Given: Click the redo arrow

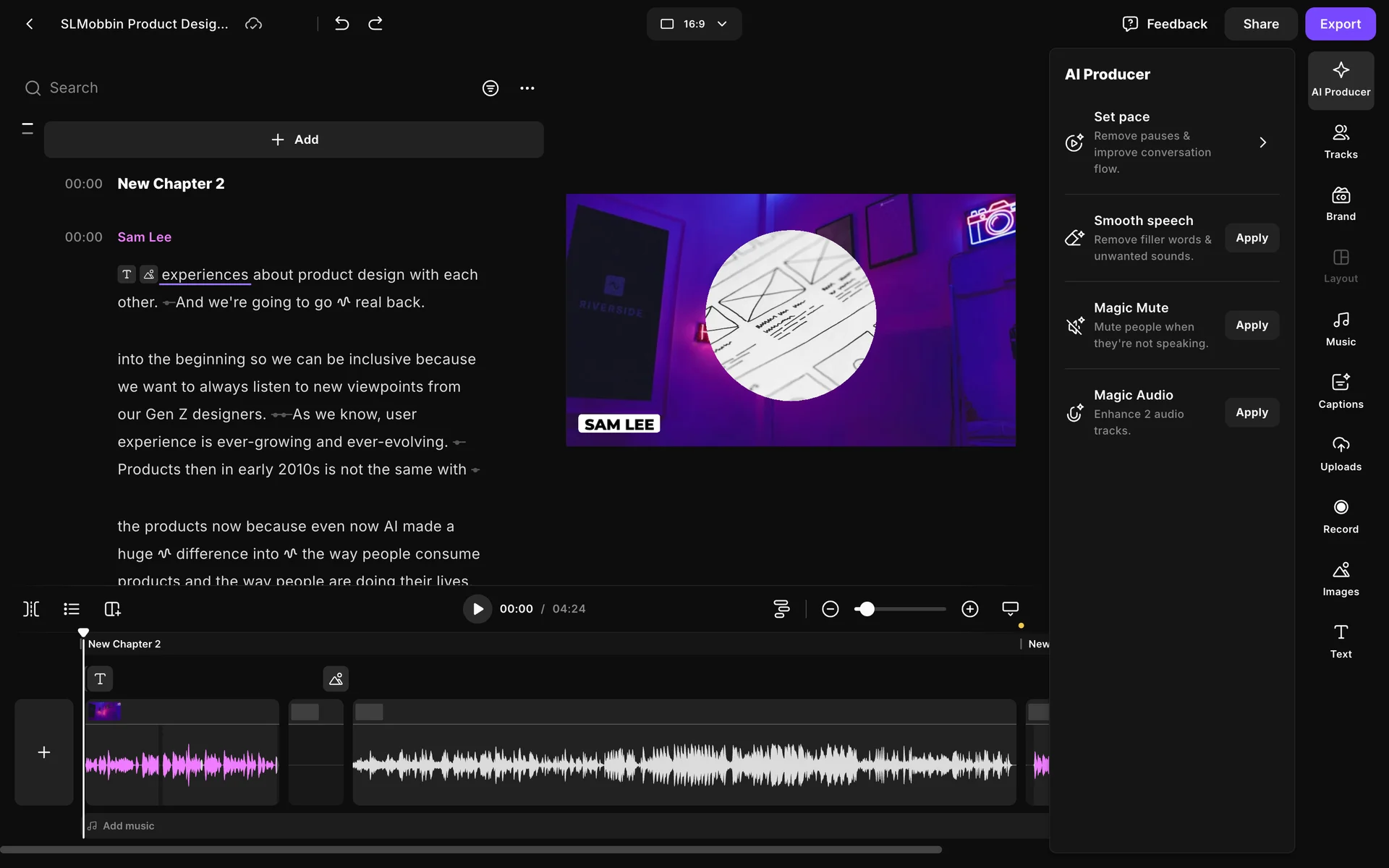Looking at the screenshot, I should [375, 24].
